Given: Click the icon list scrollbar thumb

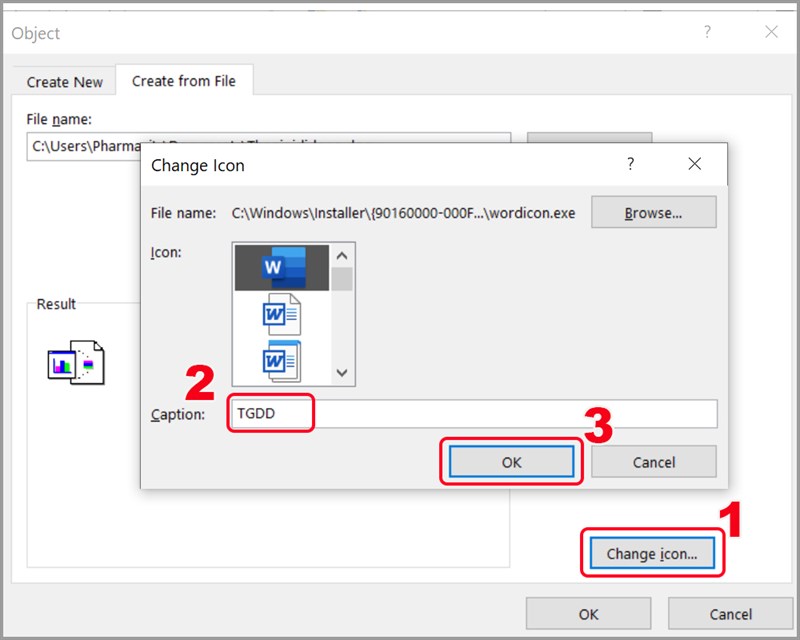Looking at the screenshot, I should tap(342, 279).
